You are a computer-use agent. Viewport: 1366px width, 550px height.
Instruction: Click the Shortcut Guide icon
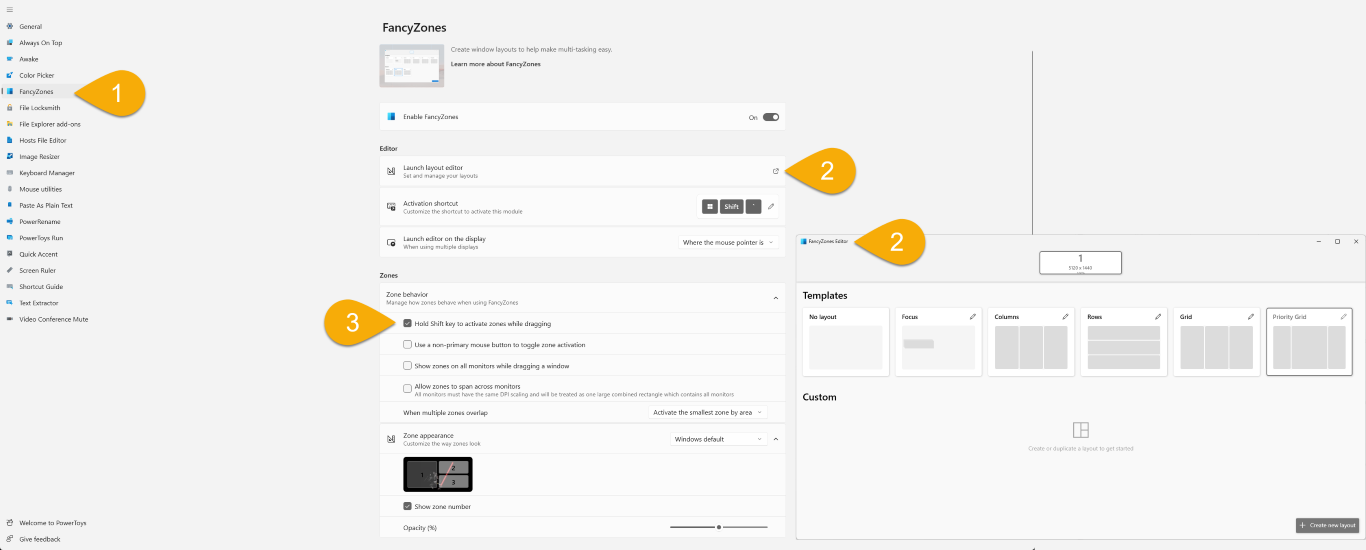[x=9, y=286]
